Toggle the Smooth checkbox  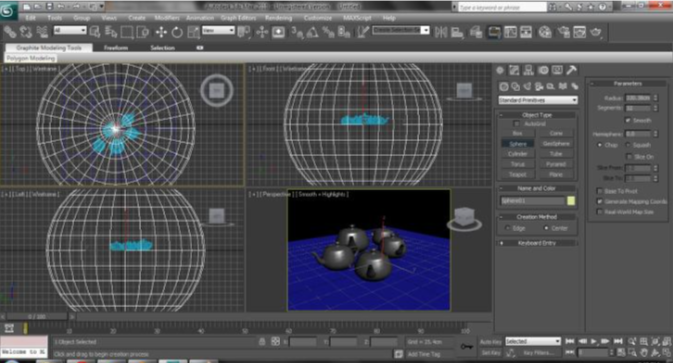(x=628, y=120)
